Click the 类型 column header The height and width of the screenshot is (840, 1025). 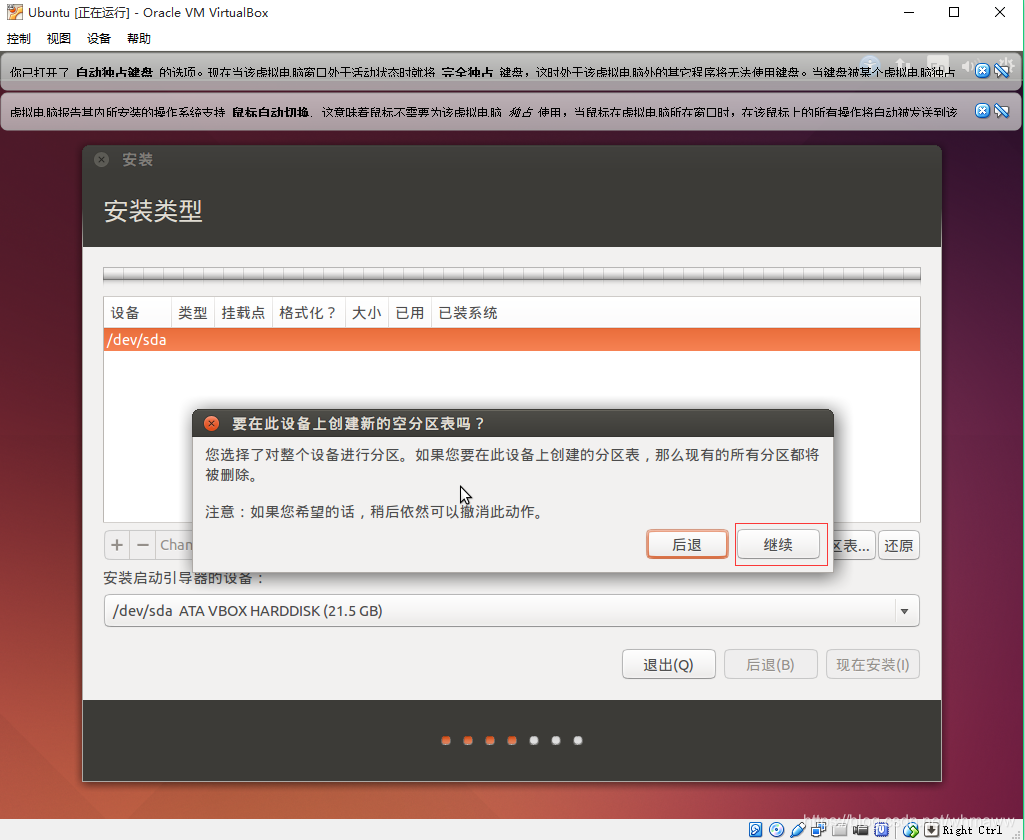coord(193,313)
